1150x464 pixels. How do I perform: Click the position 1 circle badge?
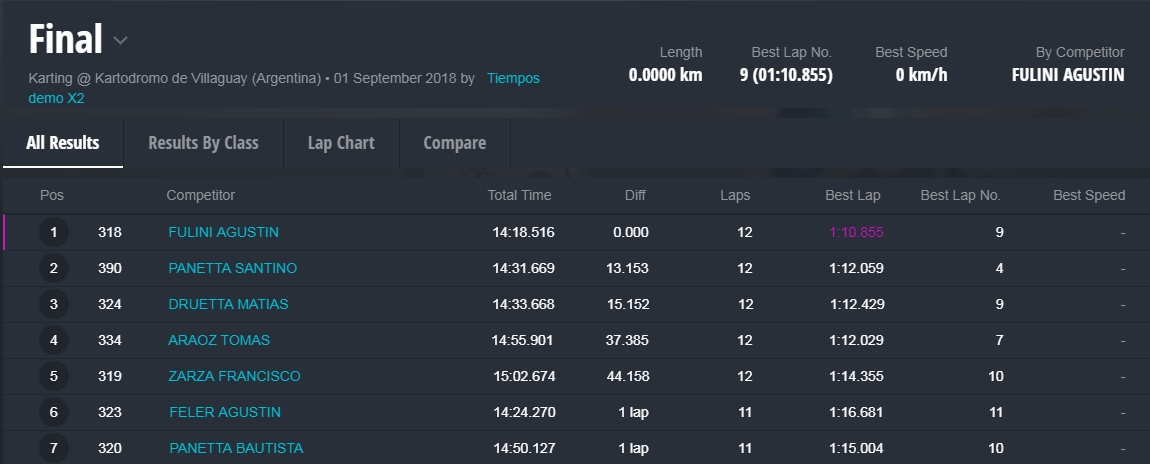click(x=53, y=233)
